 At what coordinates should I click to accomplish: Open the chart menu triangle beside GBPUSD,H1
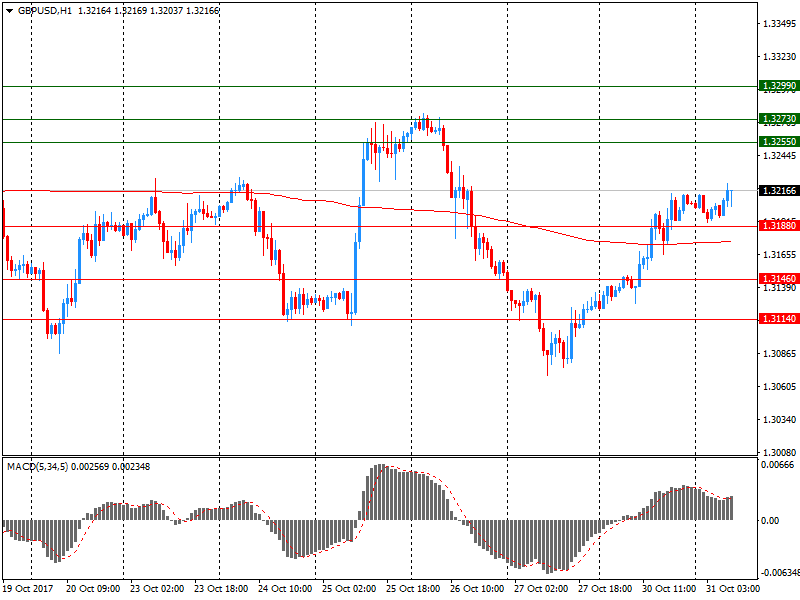(9, 11)
